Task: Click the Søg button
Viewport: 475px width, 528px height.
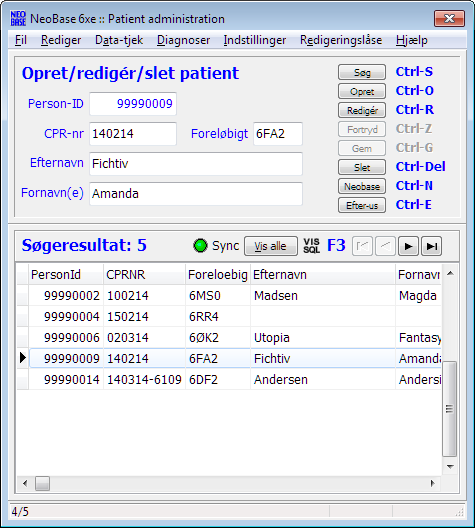Action: pyautogui.click(x=362, y=72)
